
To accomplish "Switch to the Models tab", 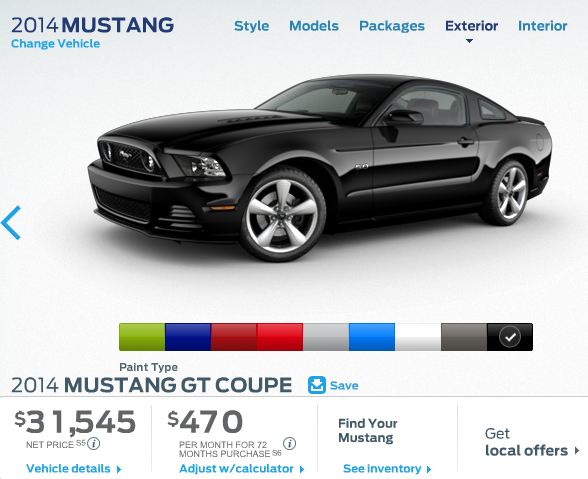I will [x=314, y=26].
